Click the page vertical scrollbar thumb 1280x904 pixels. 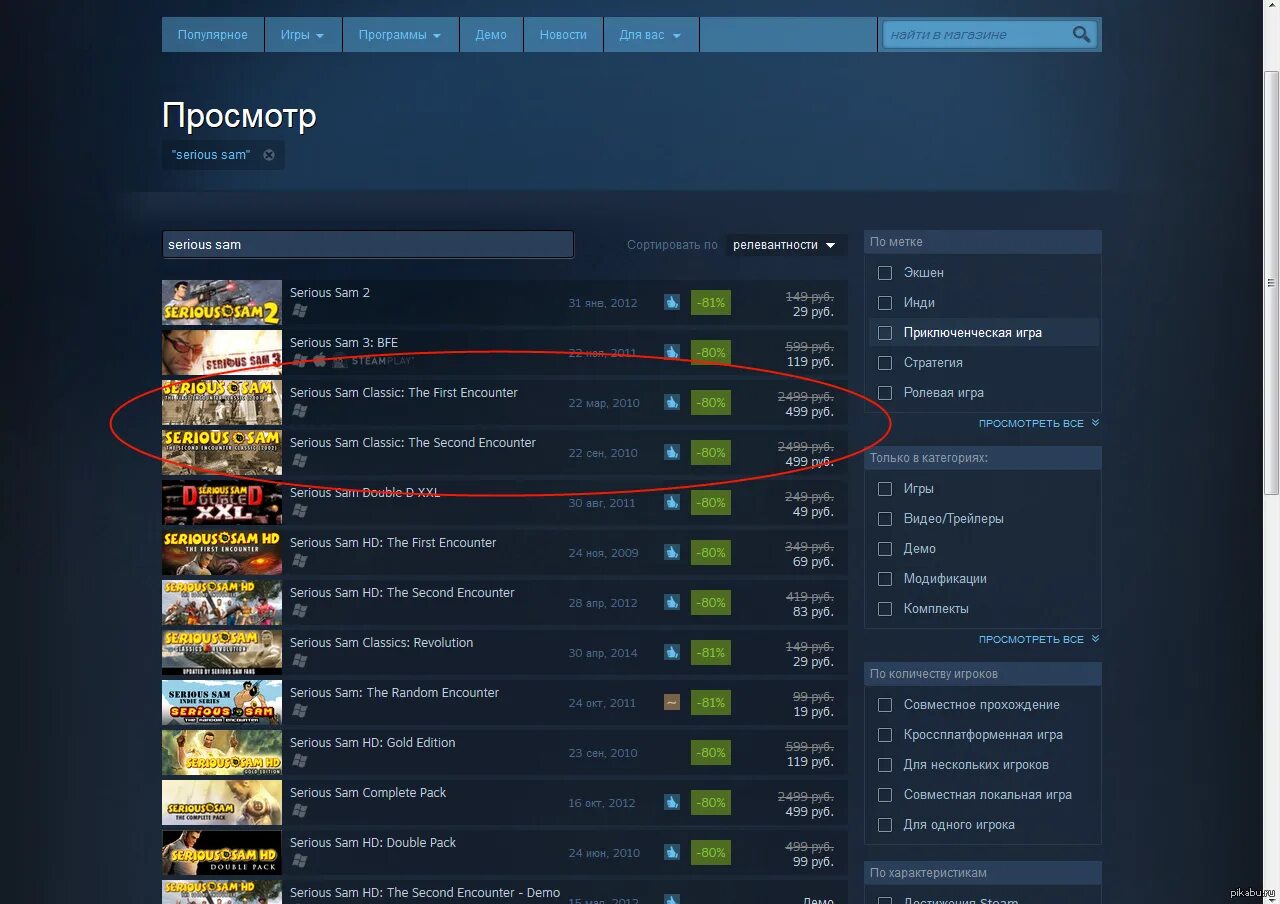pyautogui.click(x=1271, y=282)
